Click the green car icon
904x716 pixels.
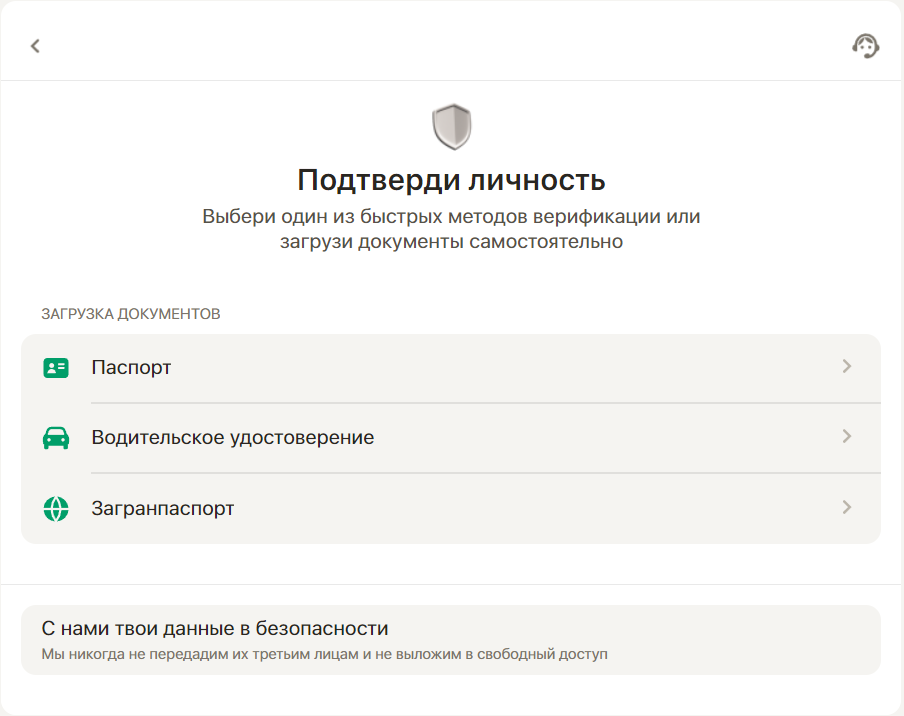pyautogui.click(x=56, y=438)
